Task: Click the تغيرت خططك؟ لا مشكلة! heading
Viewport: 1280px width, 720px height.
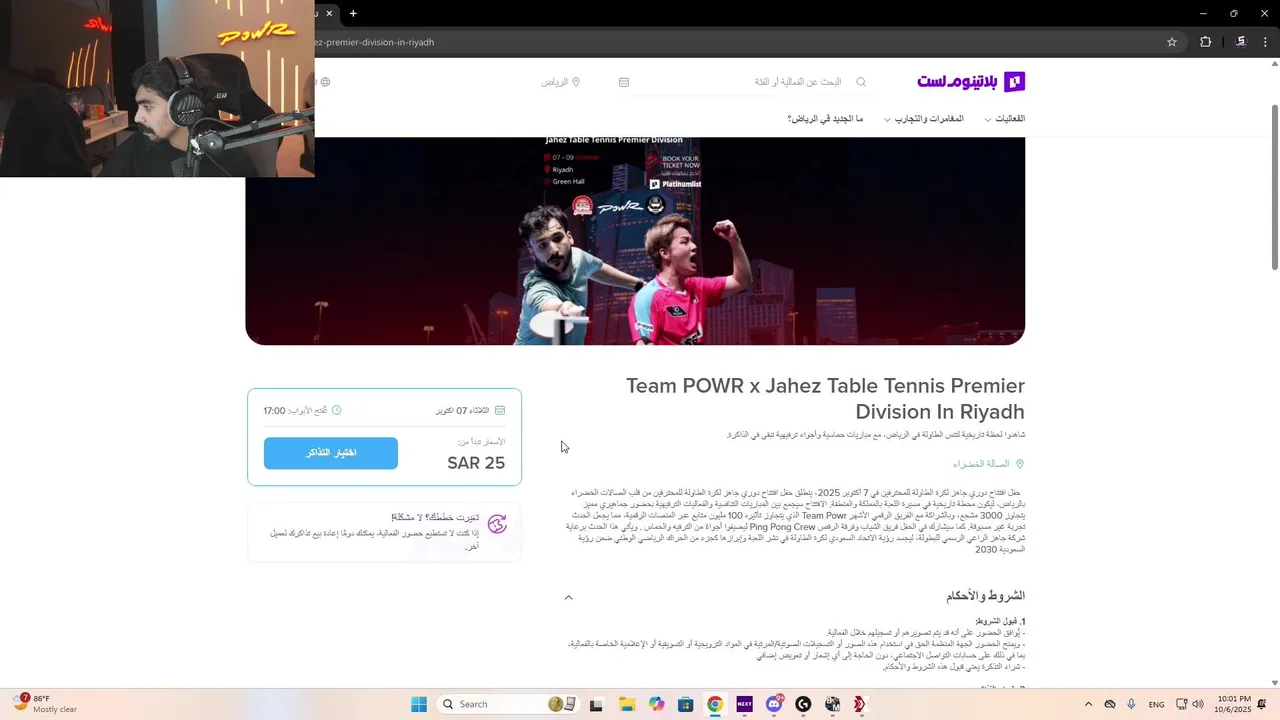Action: pos(435,517)
